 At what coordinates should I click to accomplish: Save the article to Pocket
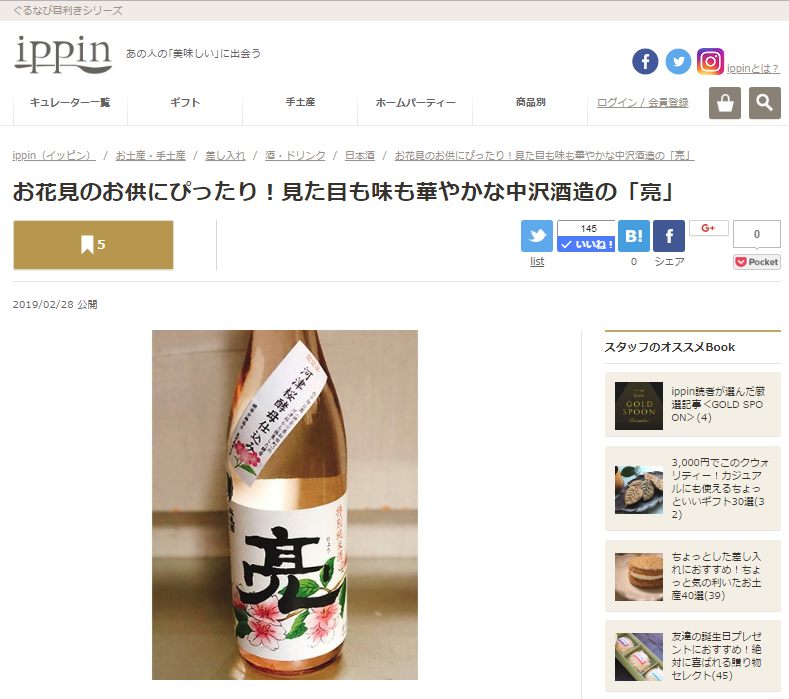tap(757, 262)
